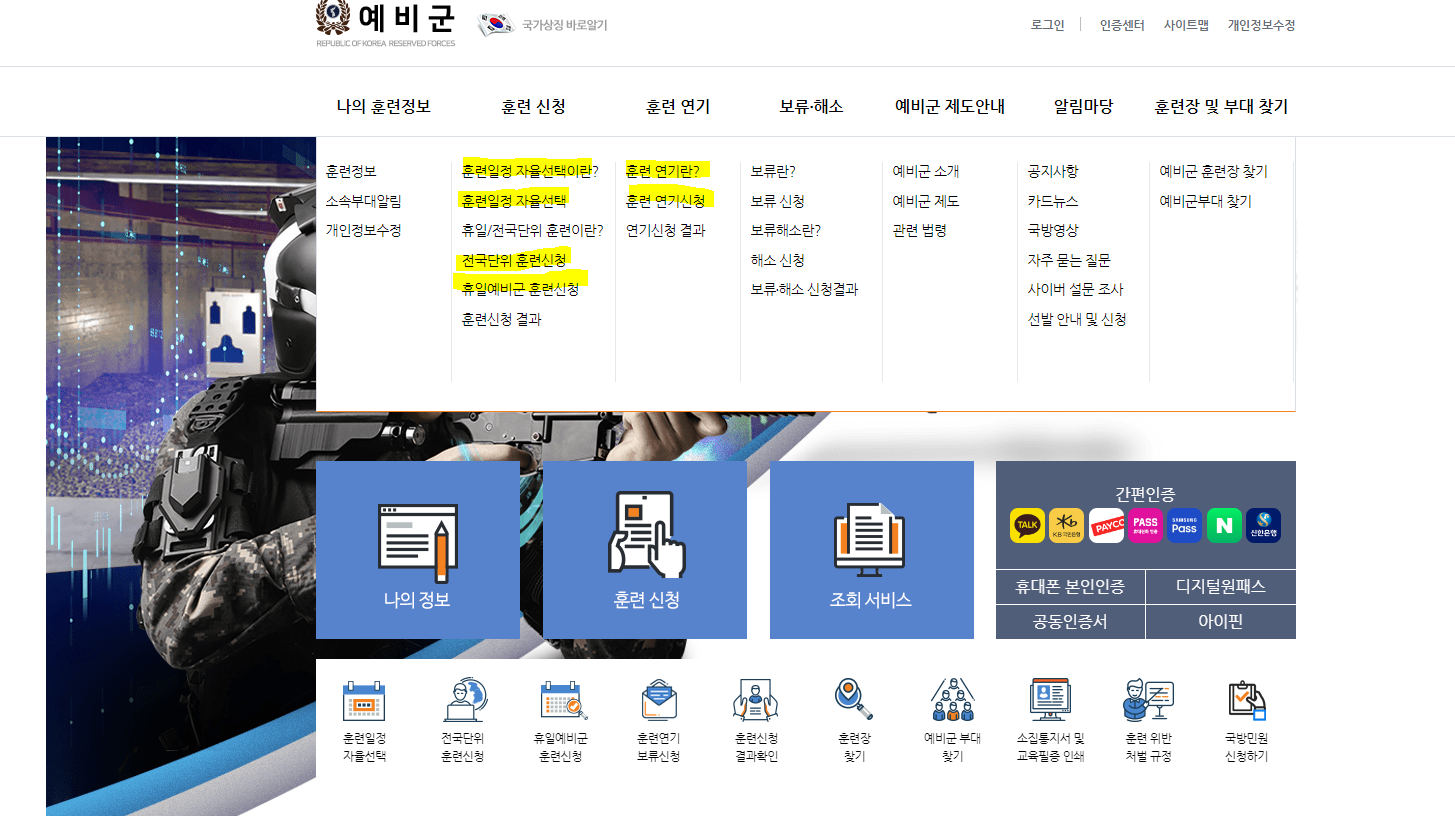Screen dimensions: 1455x816
Task: Select KakaoTalk 간편인증 icon
Action: coord(1027,525)
